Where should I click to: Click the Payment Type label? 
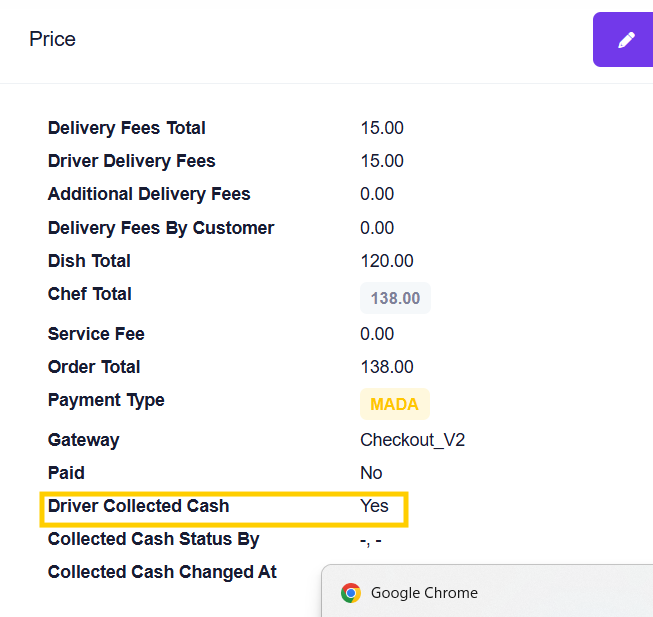pos(106,401)
